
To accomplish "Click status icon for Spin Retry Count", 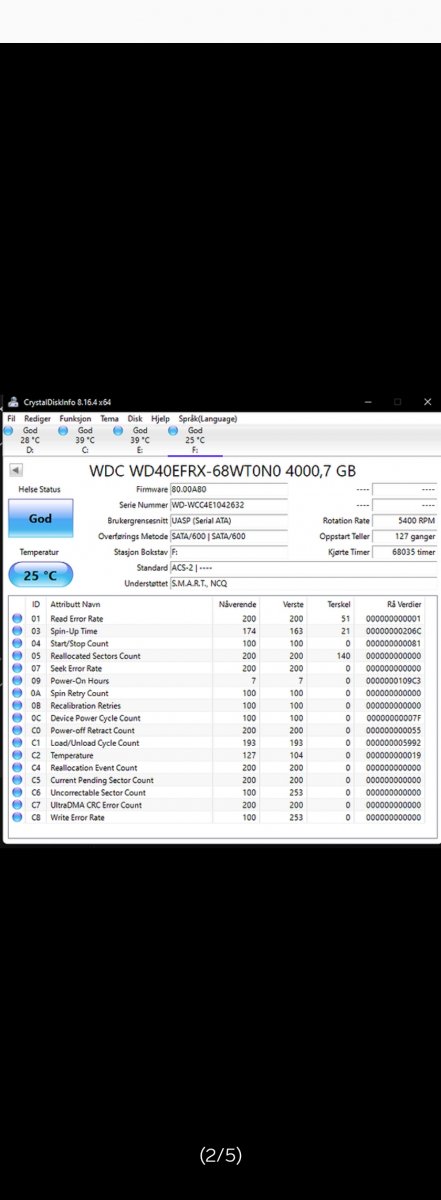I will tap(17, 693).
